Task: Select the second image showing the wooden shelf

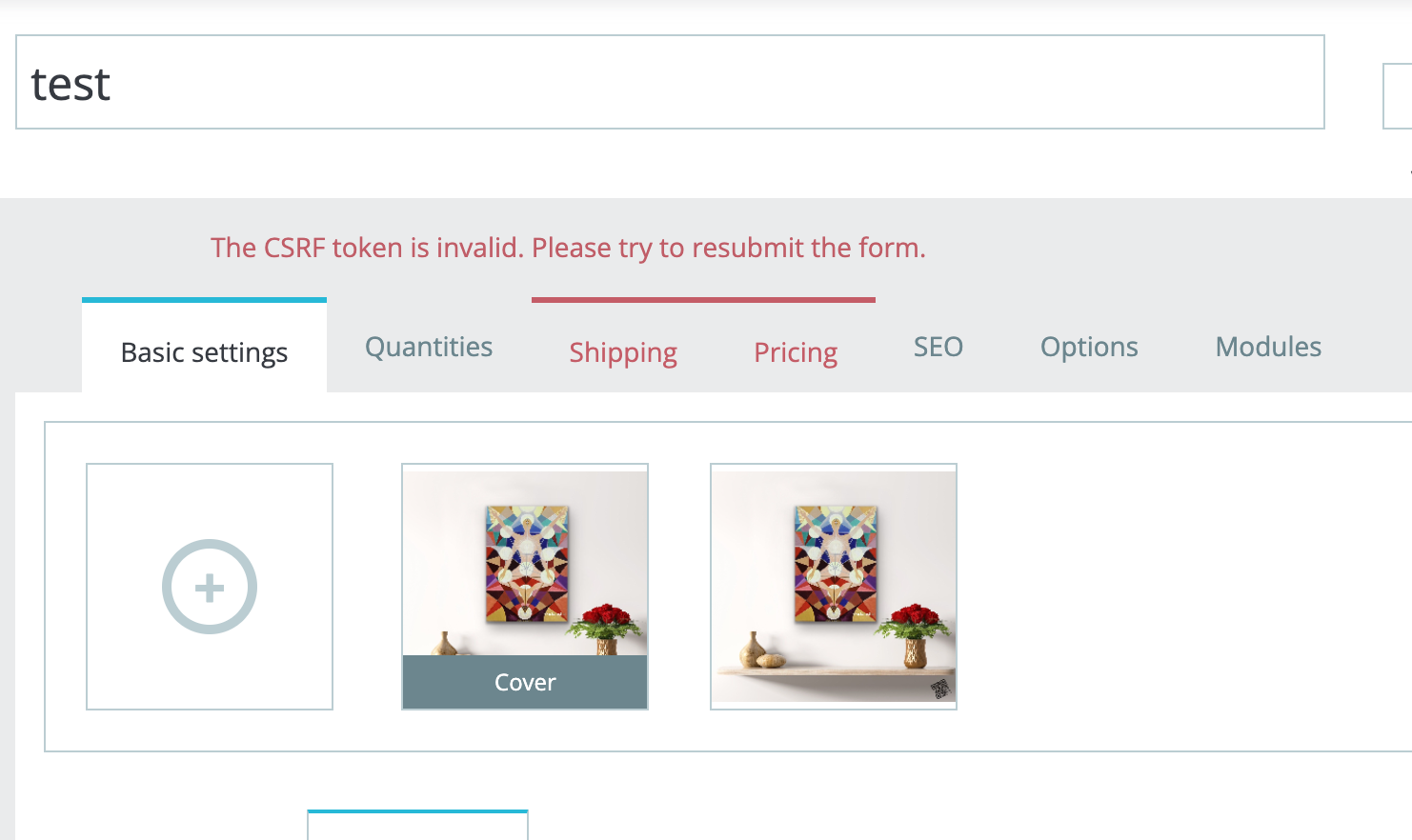Action: click(x=834, y=587)
